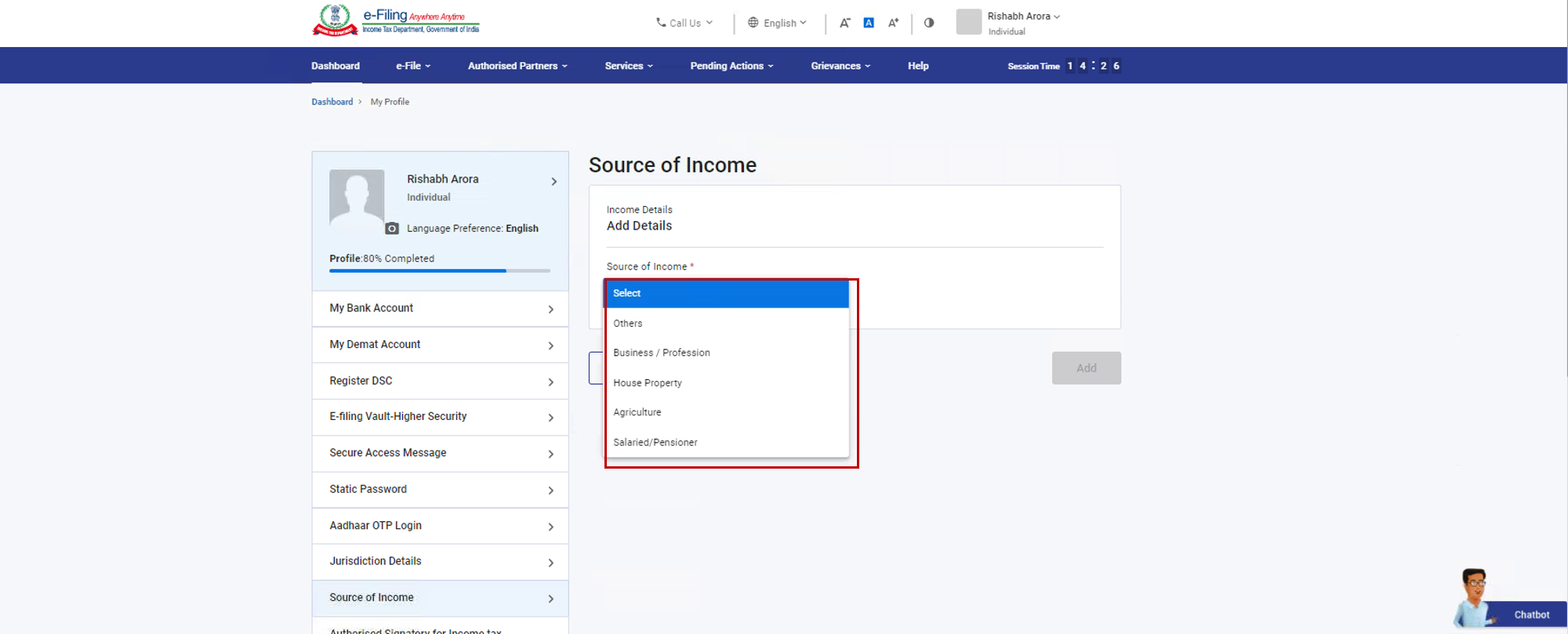Toggle high contrast mode icon
The height and width of the screenshot is (634, 1568).
coord(929,23)
